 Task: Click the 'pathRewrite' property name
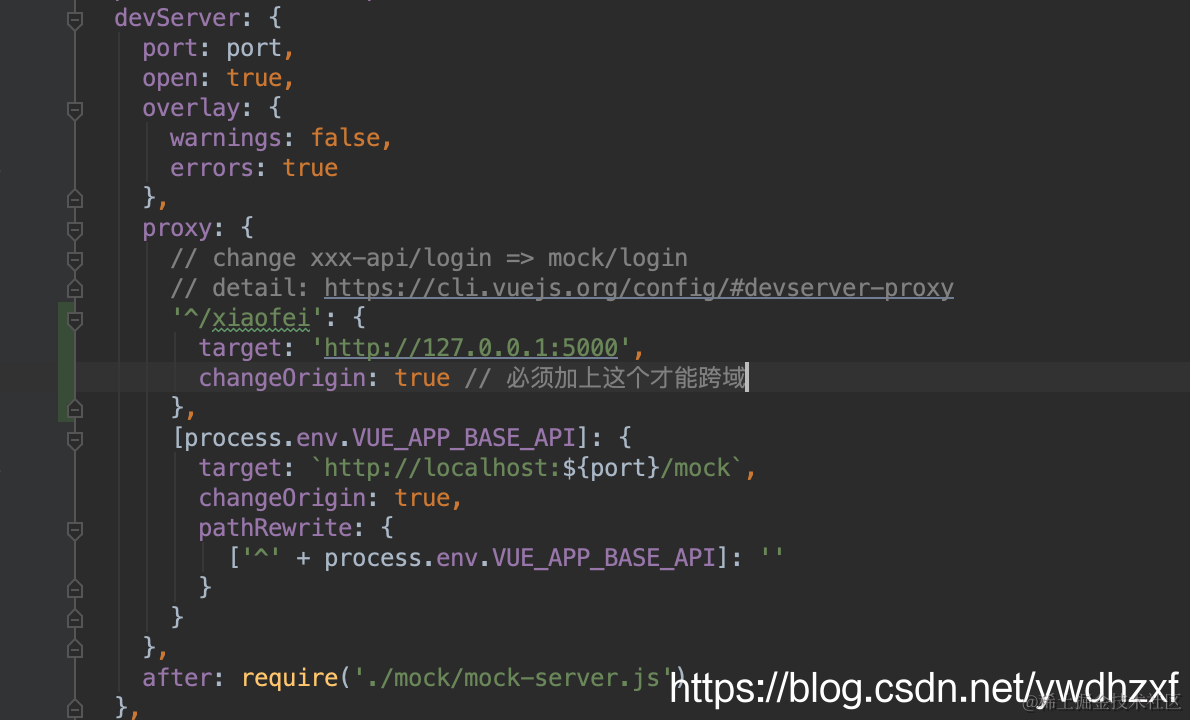click(275, 528)
